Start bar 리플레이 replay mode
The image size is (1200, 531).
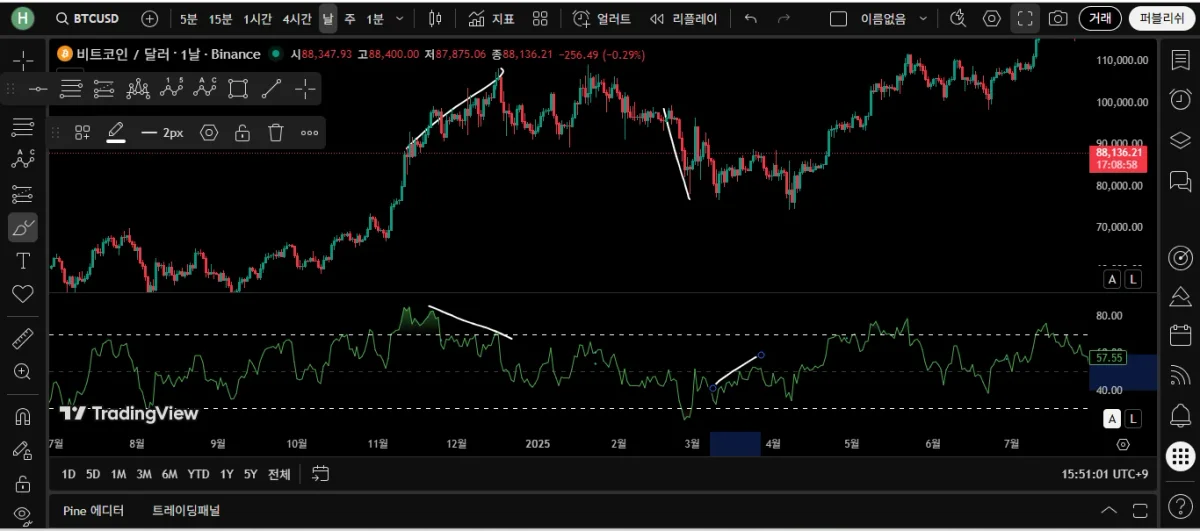pos(685,18)
